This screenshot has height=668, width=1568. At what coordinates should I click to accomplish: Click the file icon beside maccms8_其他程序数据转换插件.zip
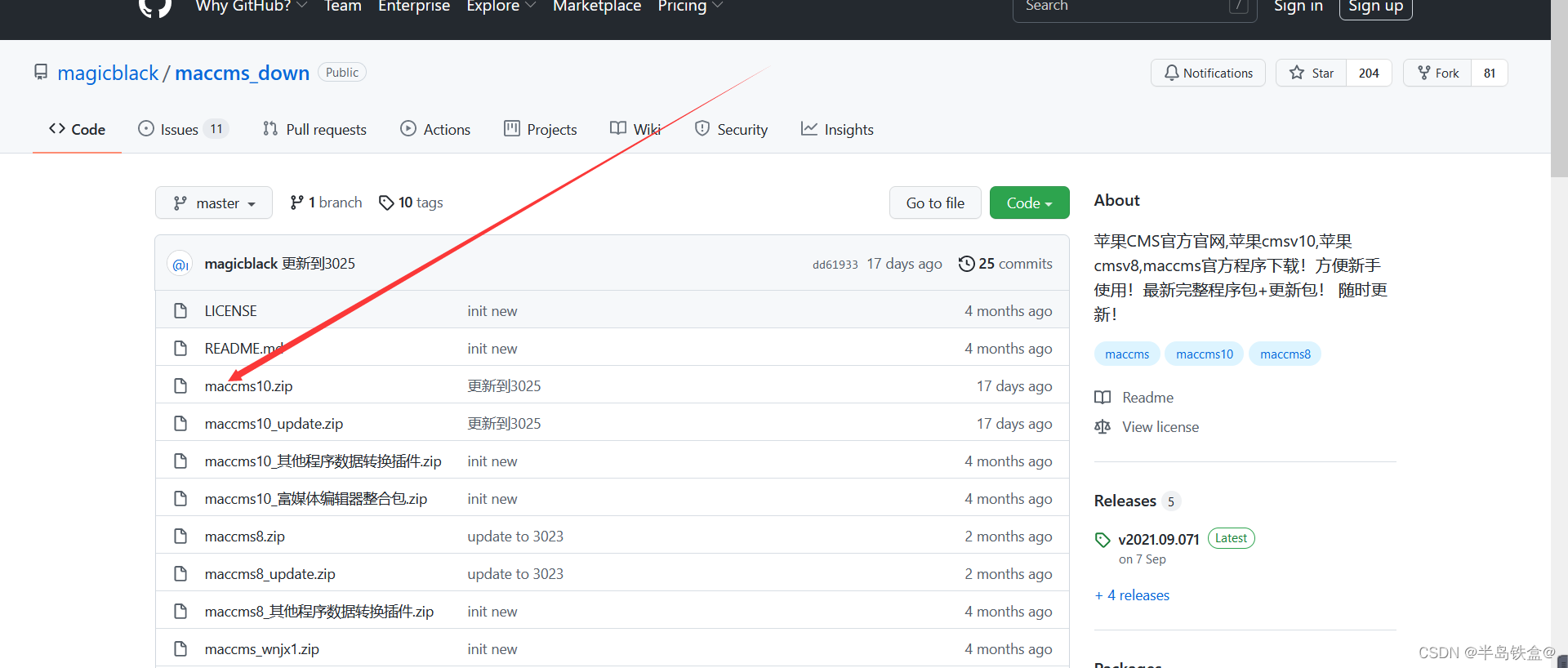180,612
